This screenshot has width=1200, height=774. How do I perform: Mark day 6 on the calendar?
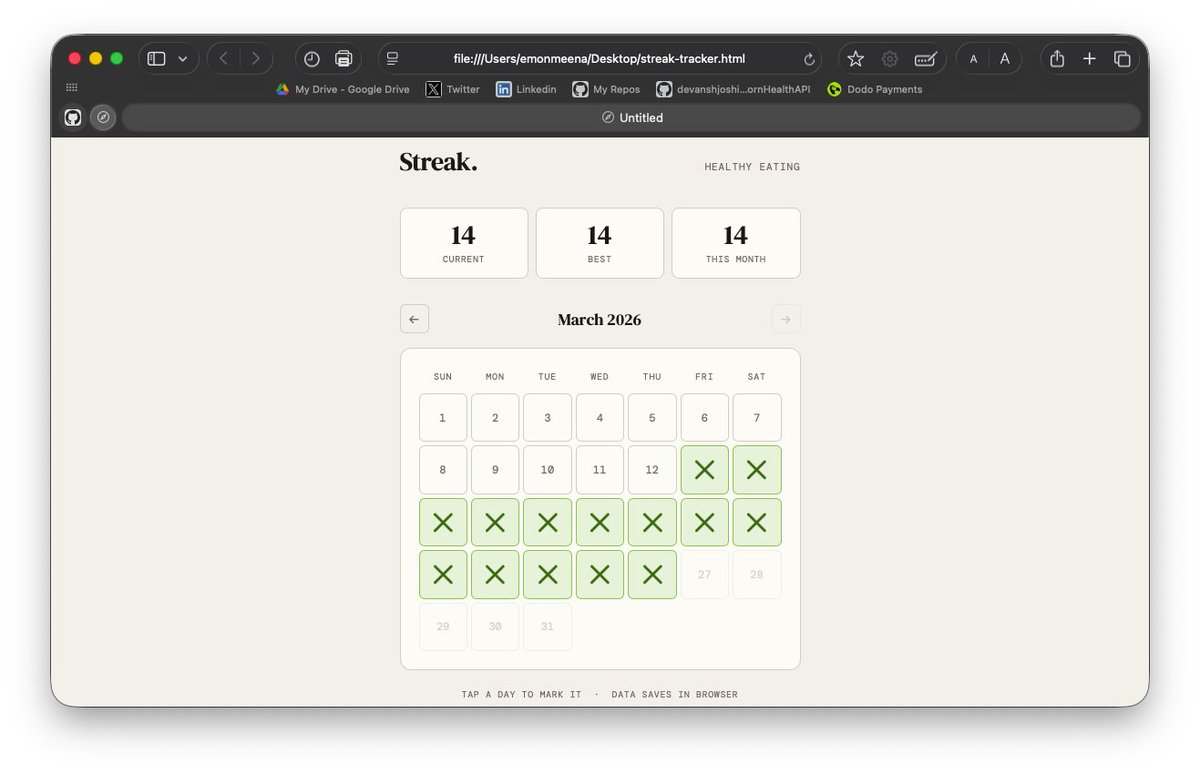705,418
